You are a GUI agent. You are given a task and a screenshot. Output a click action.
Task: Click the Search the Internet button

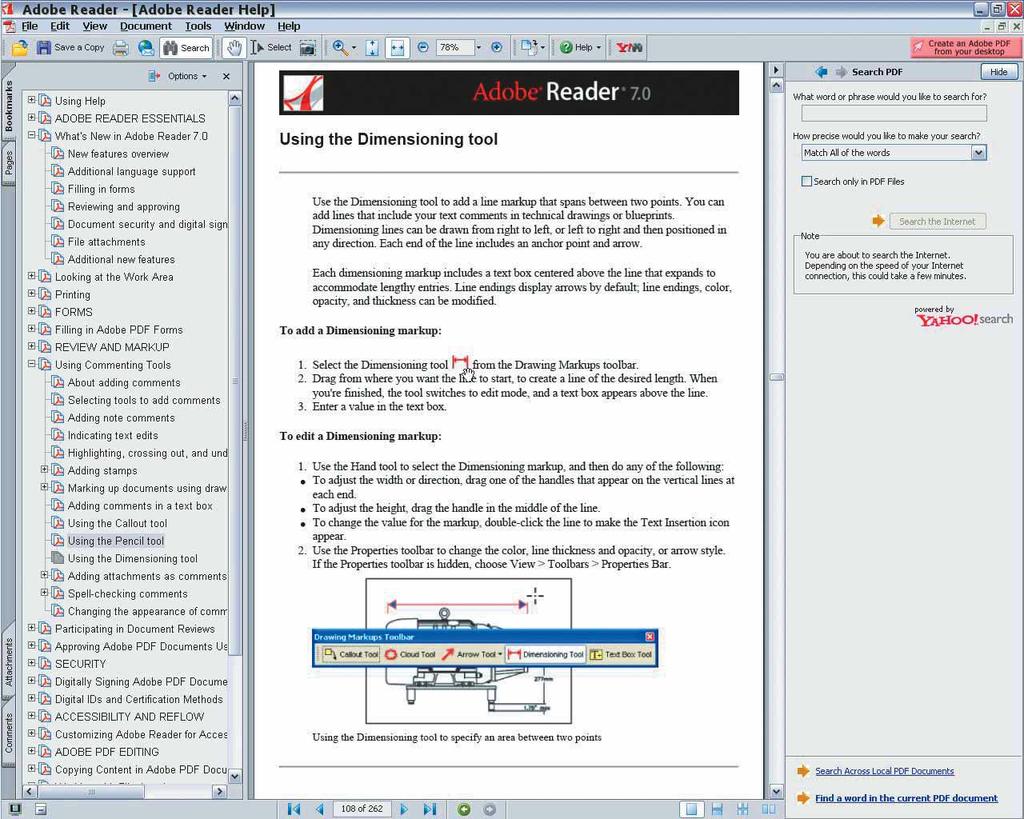click(x=937, y=221)
